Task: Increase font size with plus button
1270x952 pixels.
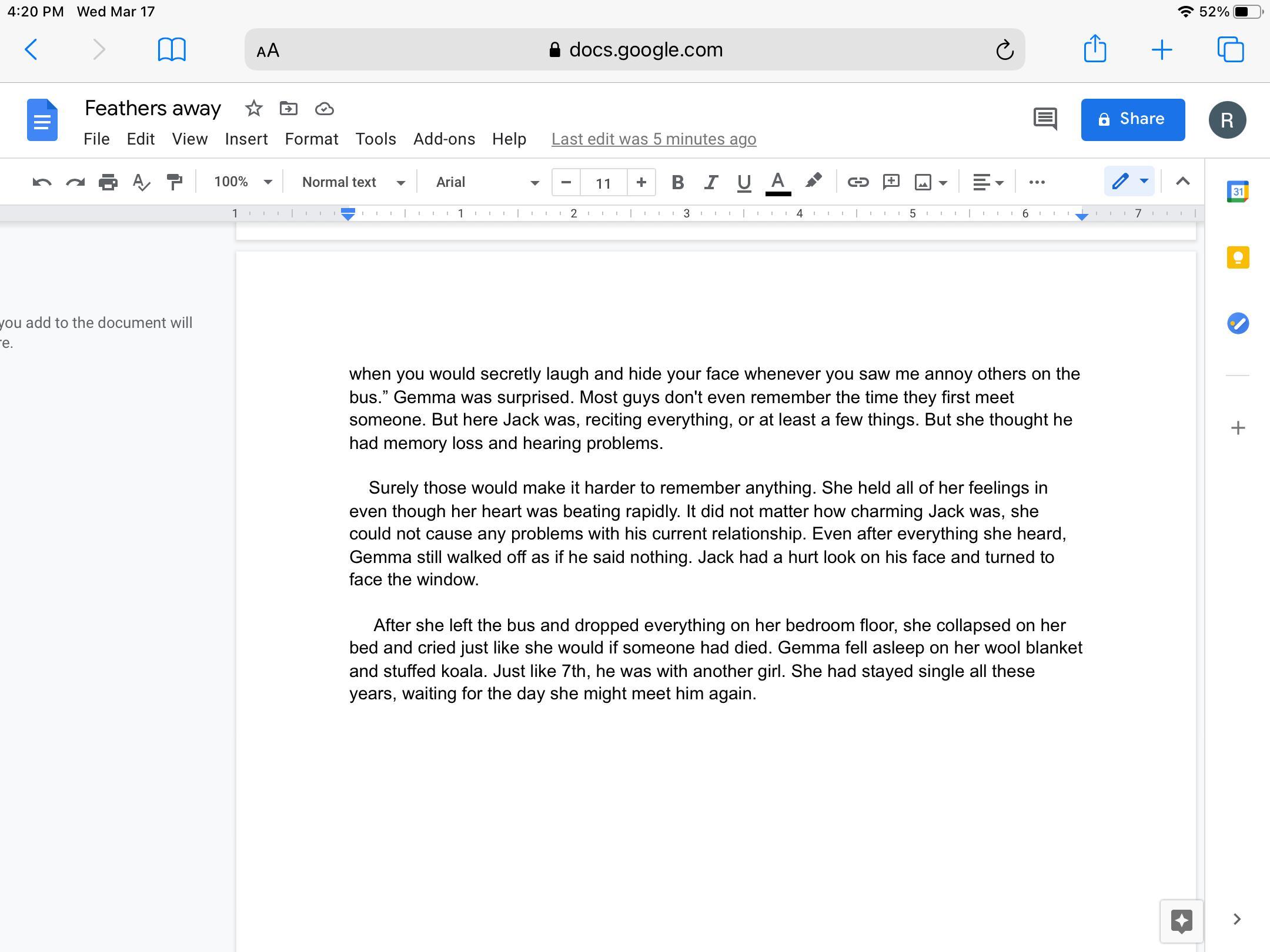Action: click(x=641, y=182)
